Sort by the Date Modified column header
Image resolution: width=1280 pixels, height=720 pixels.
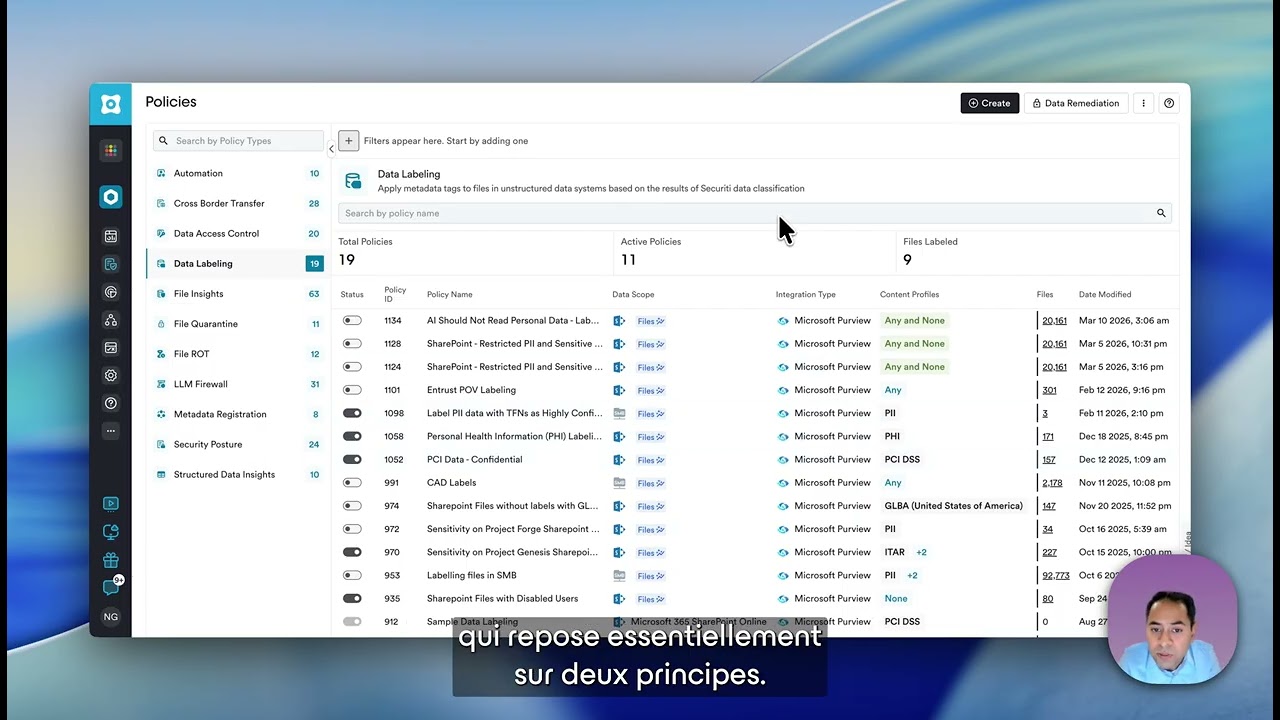click(x=1105, y=294)
